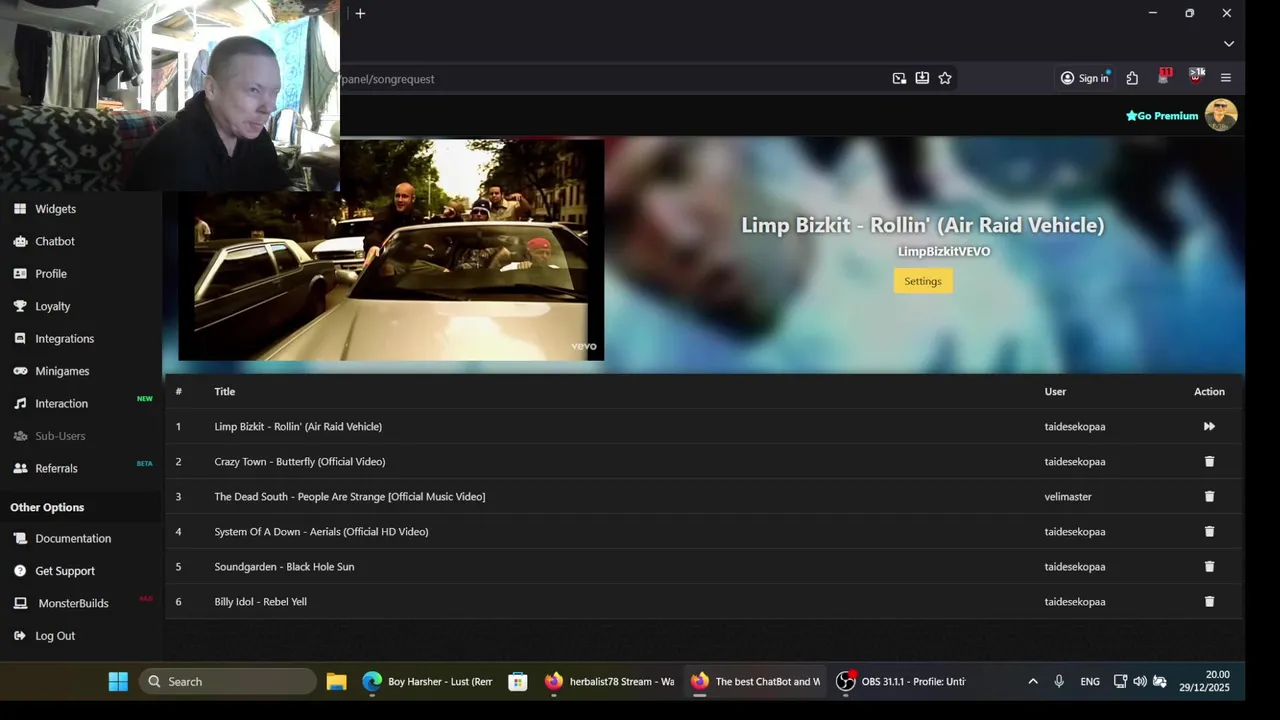Show hidden system tray icons chevron
The width and height of the screenshot is (1280, 720).
pos(1033,682)
